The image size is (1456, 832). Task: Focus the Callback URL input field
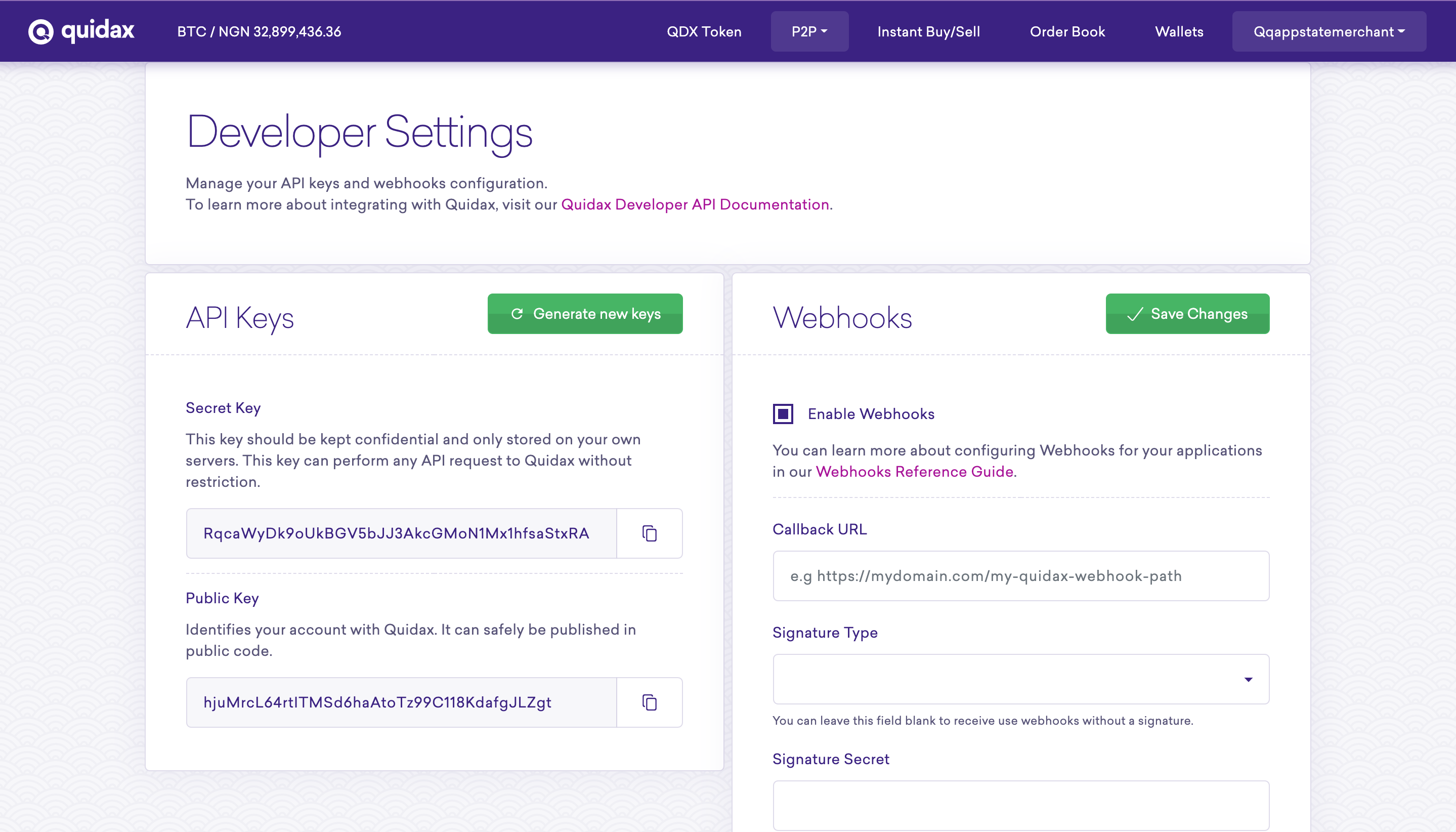(x=1020, y=576)
